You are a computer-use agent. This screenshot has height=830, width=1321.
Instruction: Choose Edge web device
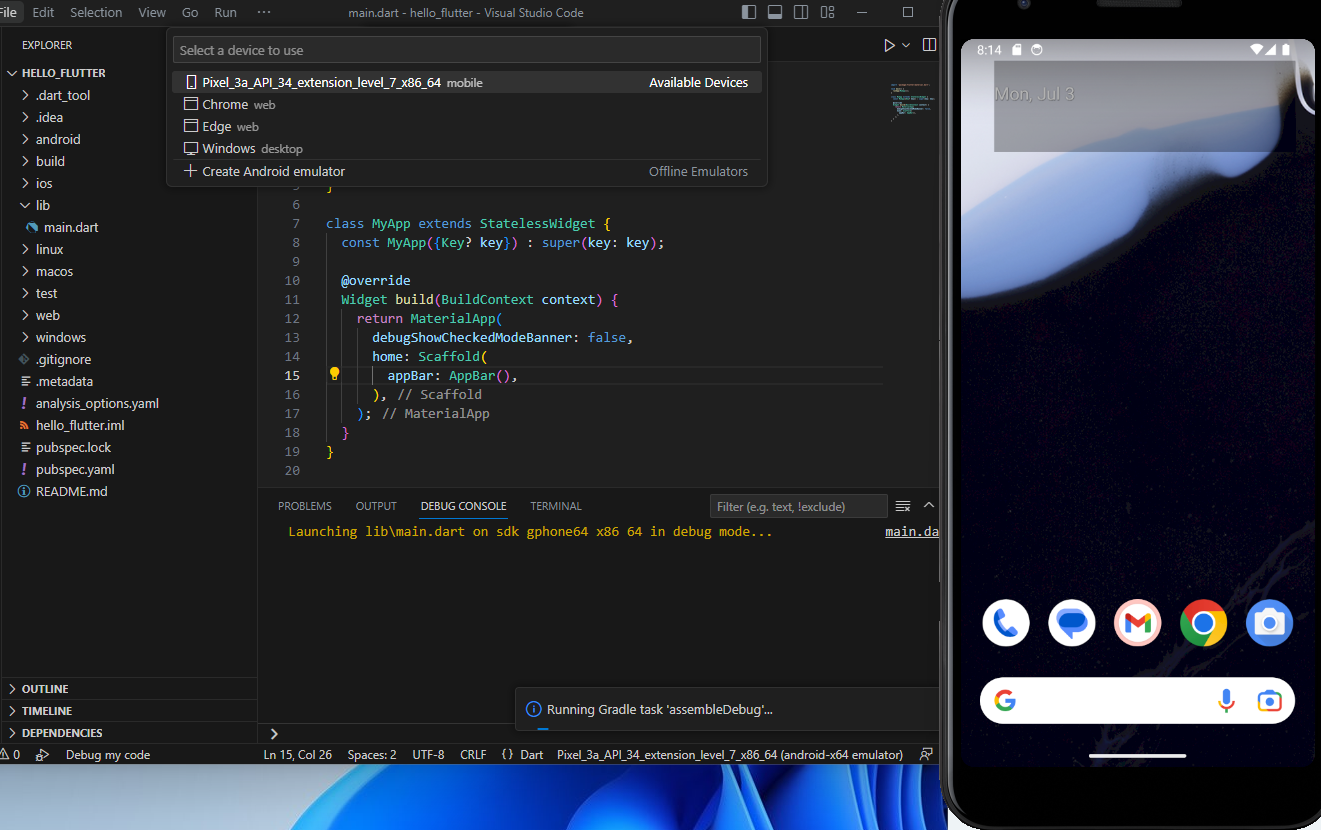(467, 126)
